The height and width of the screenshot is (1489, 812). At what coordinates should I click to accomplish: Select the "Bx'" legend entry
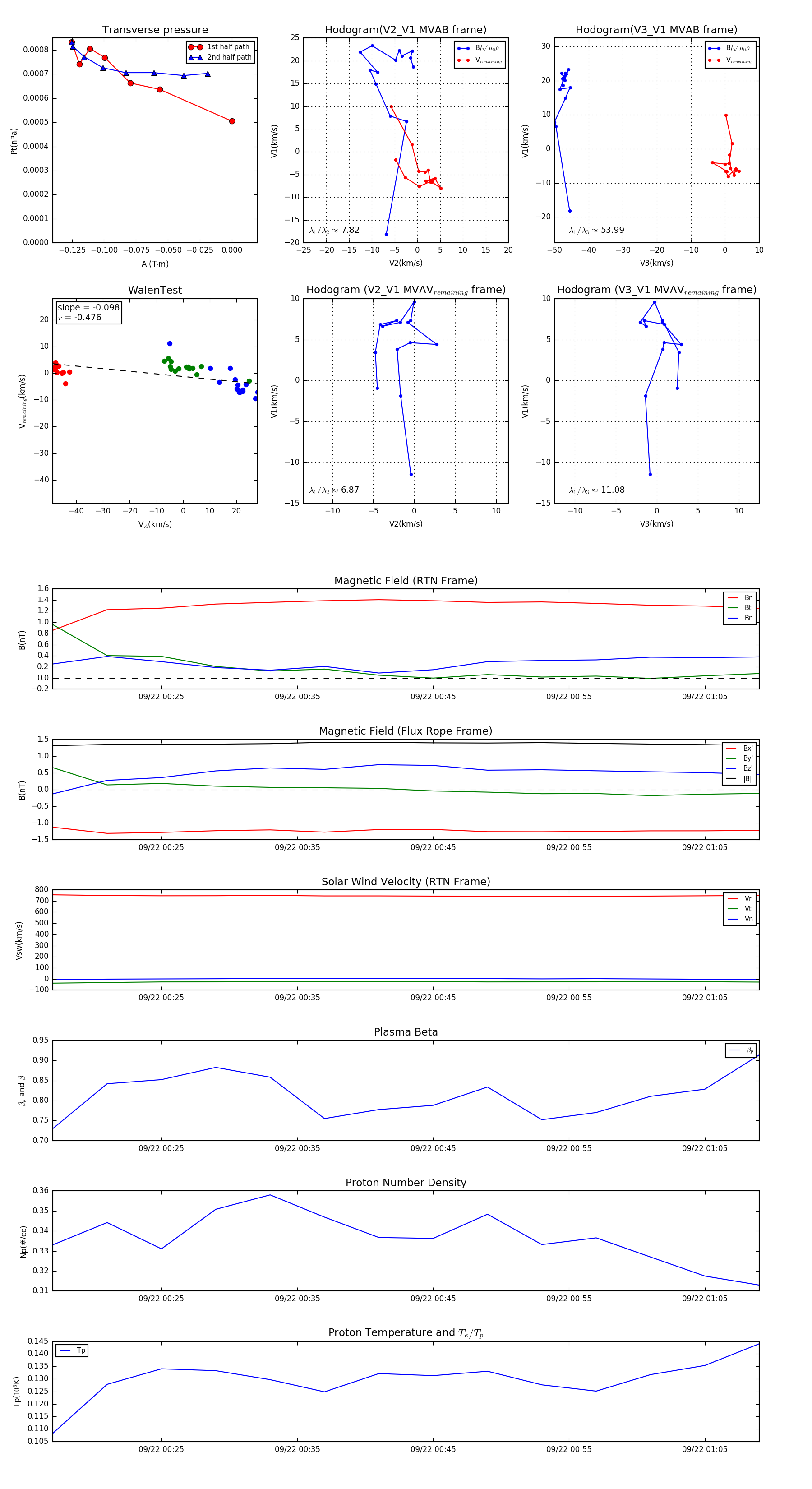pos(739,748)
